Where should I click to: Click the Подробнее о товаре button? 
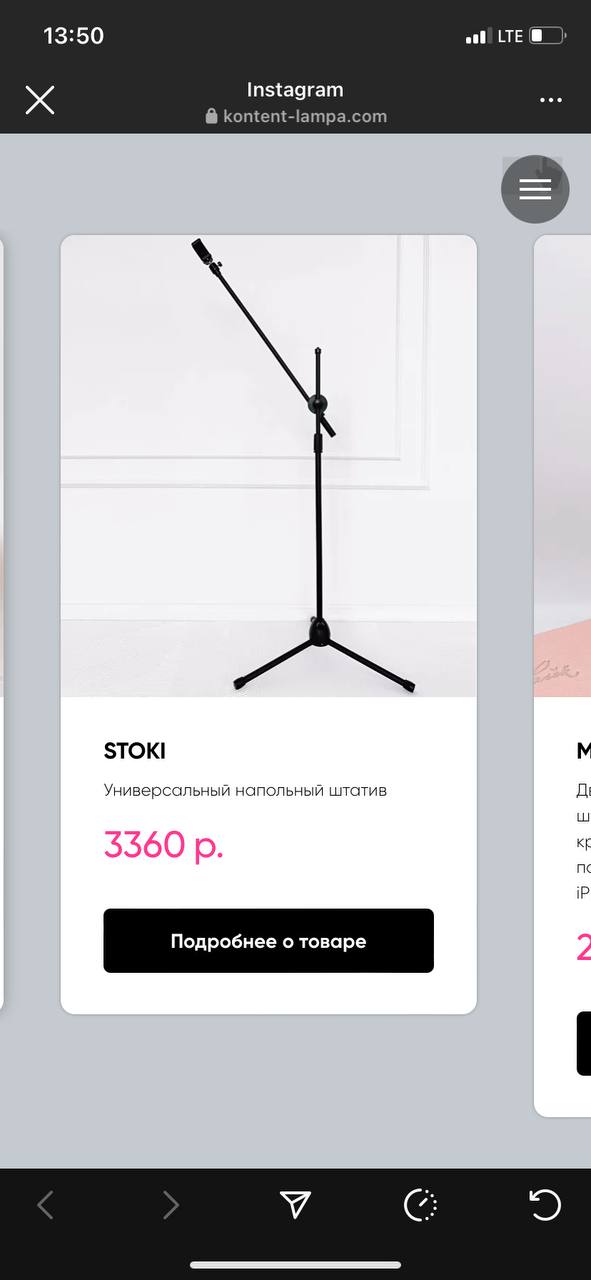pyautogui.click(x=268, y=941)
